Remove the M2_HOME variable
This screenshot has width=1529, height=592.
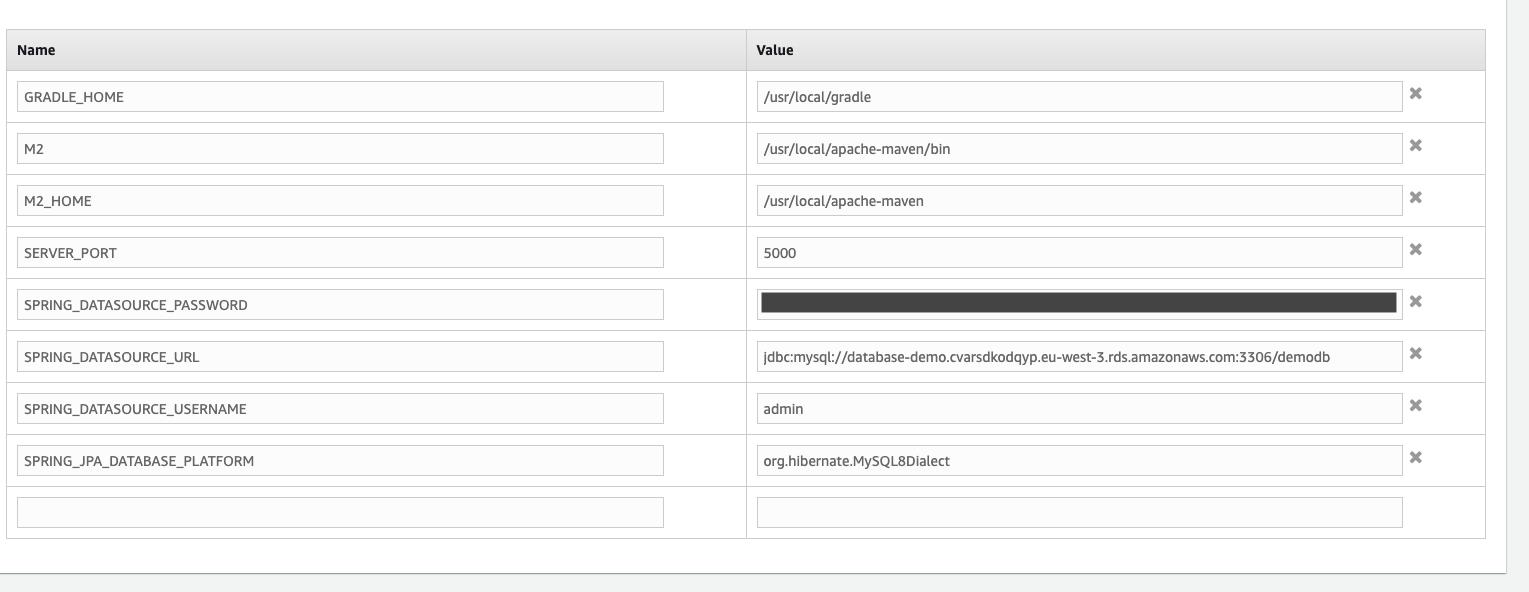(x=1415, y=198)
